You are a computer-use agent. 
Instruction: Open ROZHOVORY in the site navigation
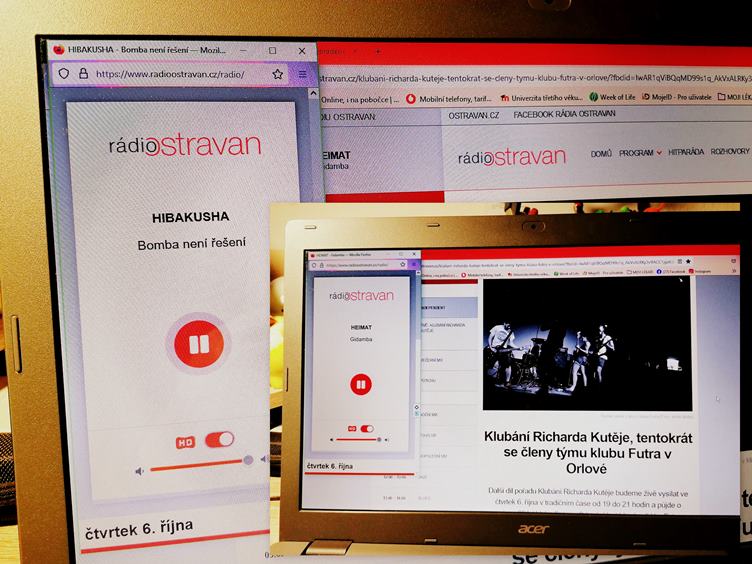coord(729,151)
